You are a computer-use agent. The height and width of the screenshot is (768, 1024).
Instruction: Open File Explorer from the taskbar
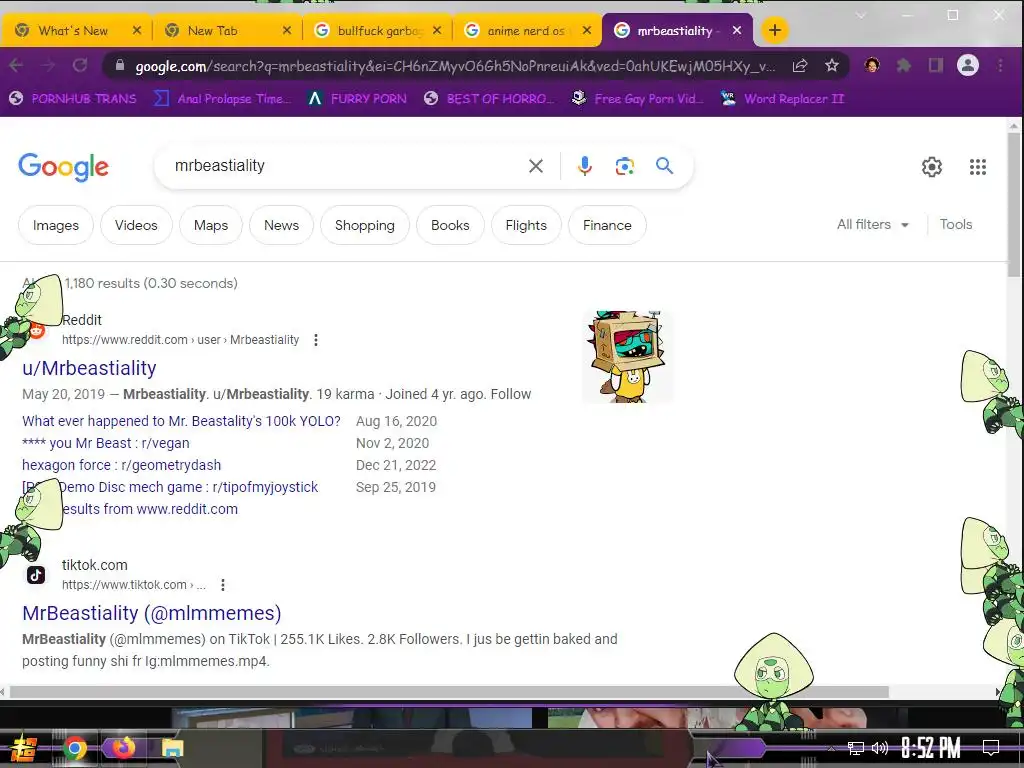coord(172,748)
